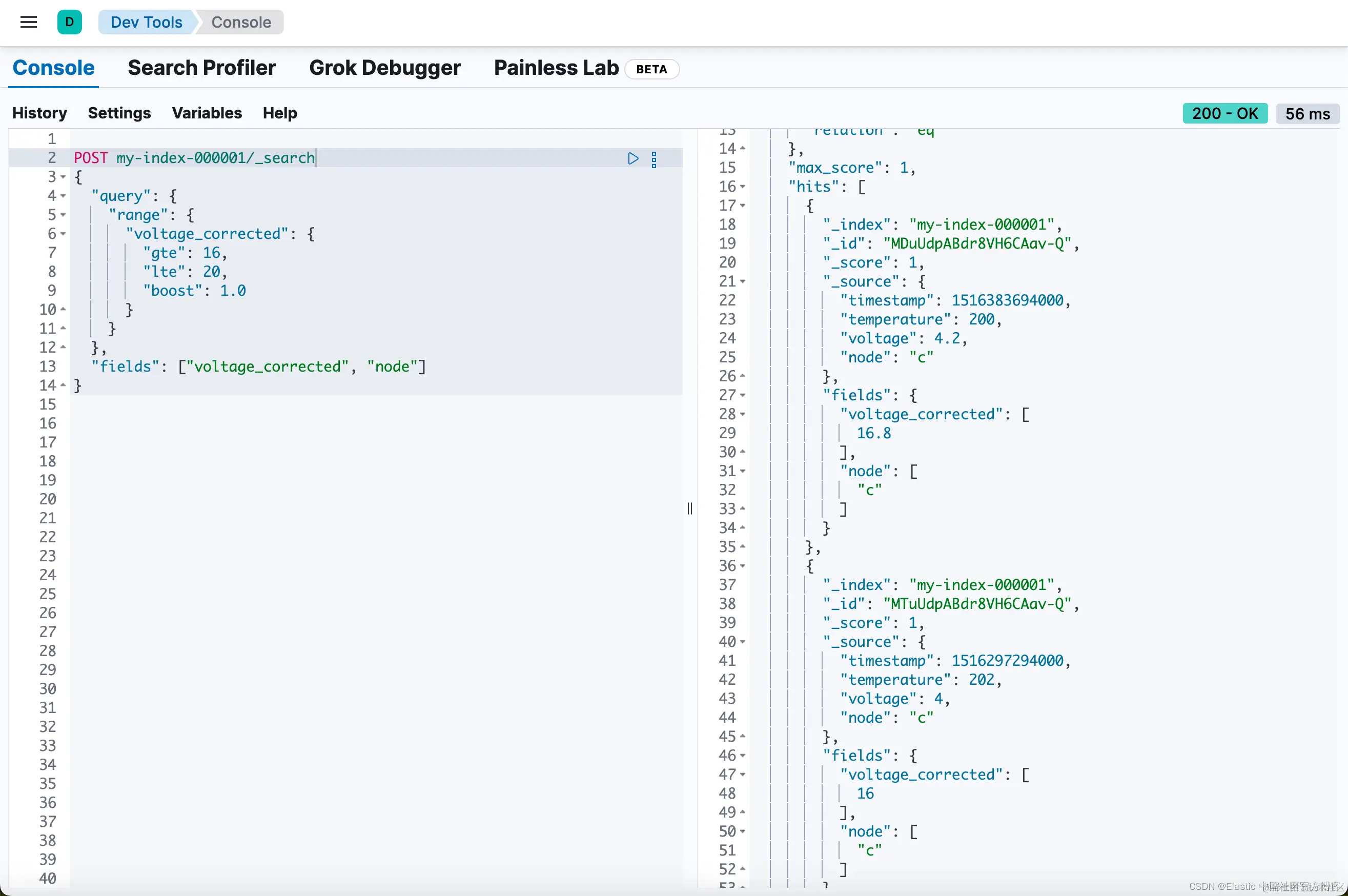Open console Settings
The image size is (1348, 896).
(x=119, y=113)
